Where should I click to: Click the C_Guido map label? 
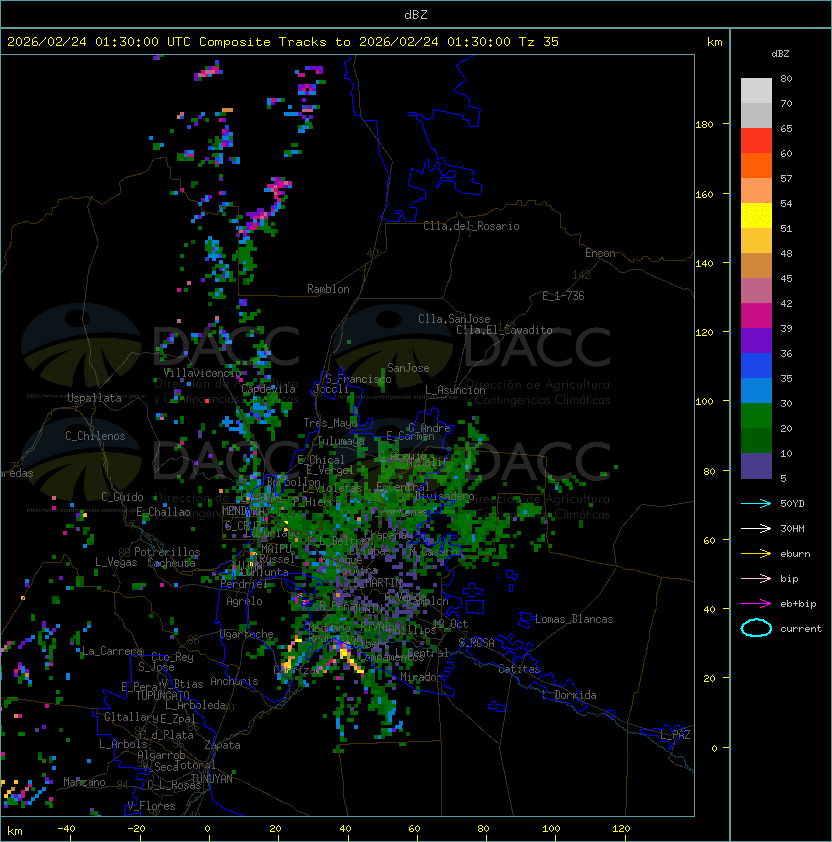click(122, 497)
